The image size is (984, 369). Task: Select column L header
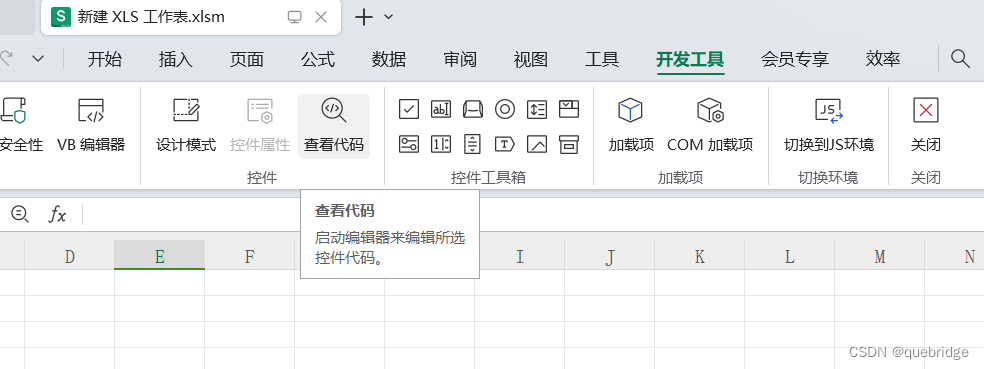coord(789,256)
